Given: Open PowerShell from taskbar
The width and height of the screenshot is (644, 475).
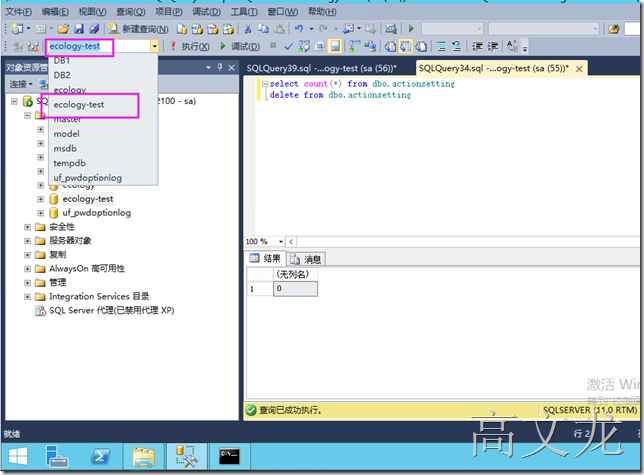Looking at the screenshot, I should tap(100, 456).
